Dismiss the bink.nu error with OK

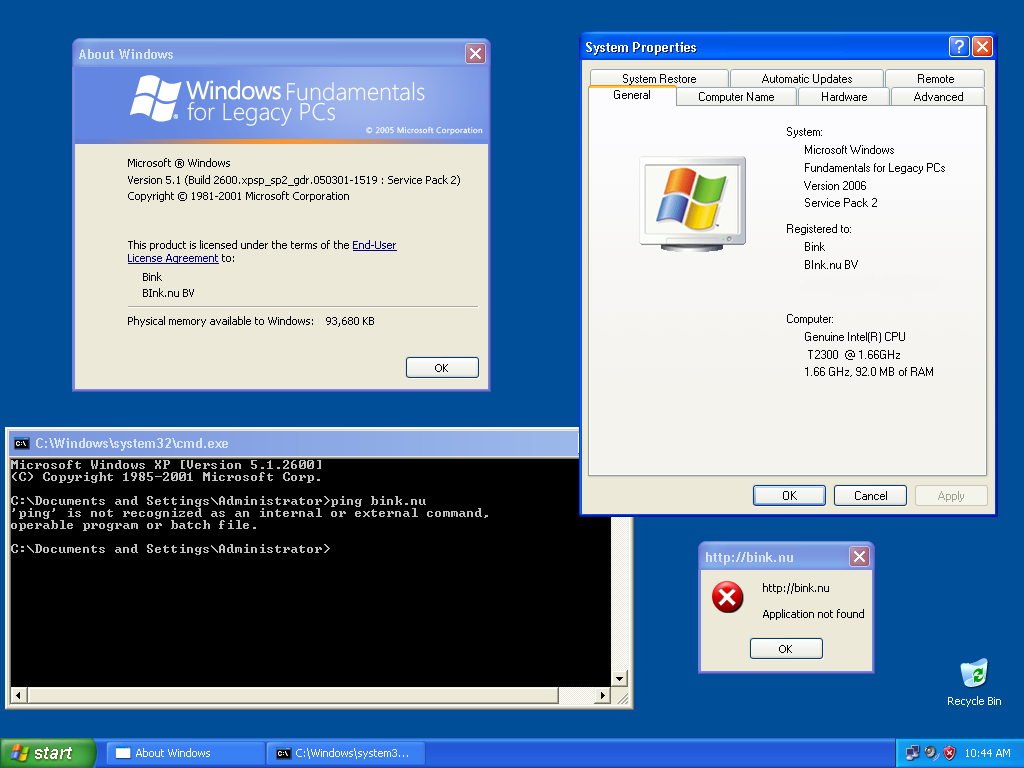pos(786,648)
